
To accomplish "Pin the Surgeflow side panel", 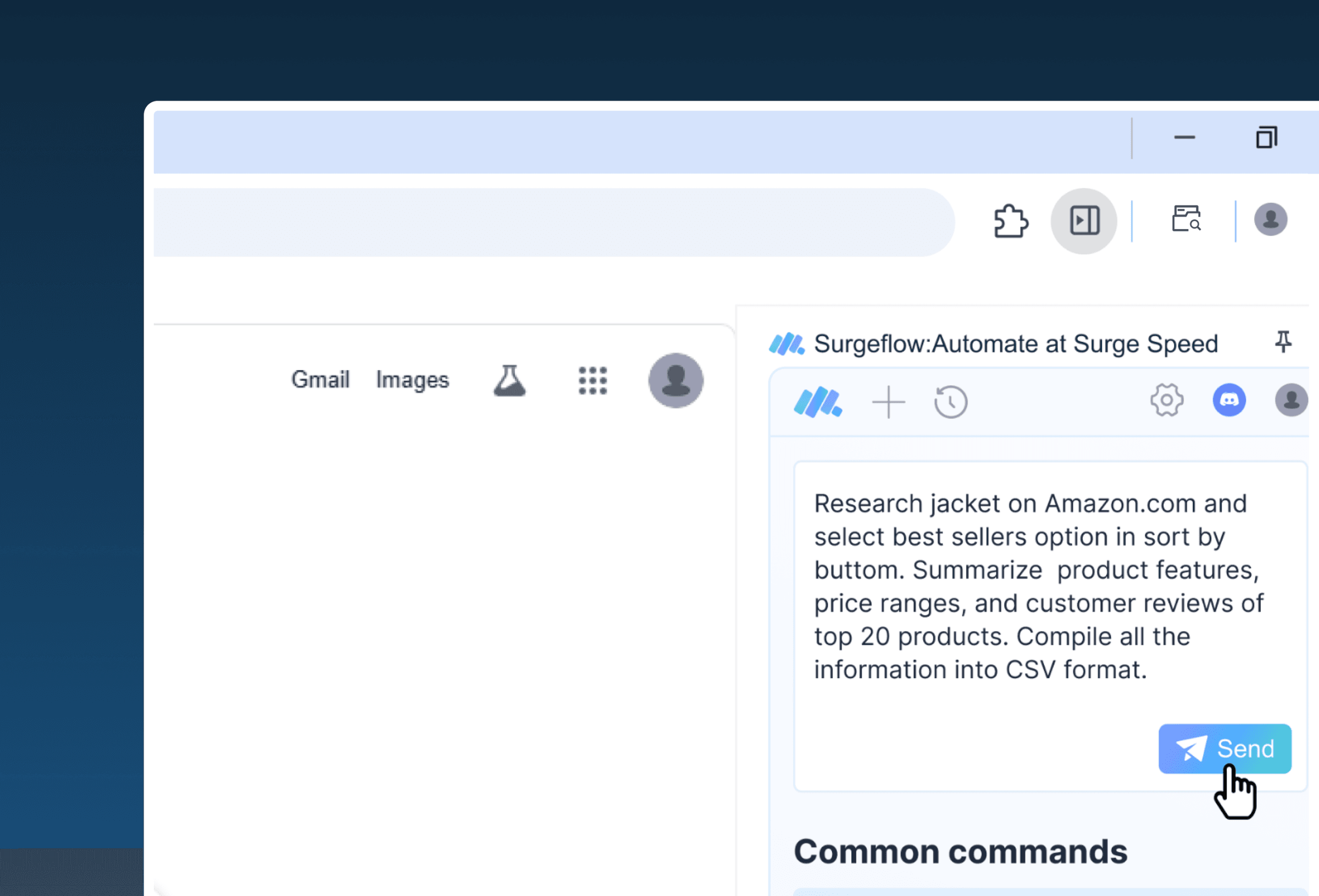I will (x=1283, y=342).
